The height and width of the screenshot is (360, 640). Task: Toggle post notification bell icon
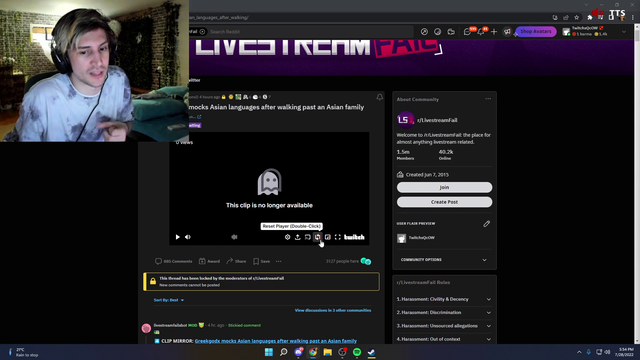[x=380, y=97]
